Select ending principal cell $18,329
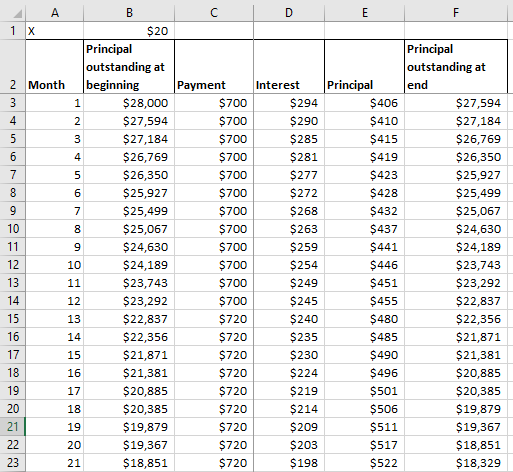This screenshot has width=513, height=472. [x=456, y=463]
